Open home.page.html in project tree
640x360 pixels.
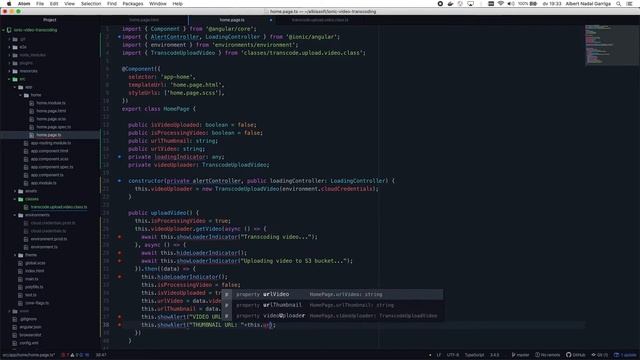[x=51, y=111]
